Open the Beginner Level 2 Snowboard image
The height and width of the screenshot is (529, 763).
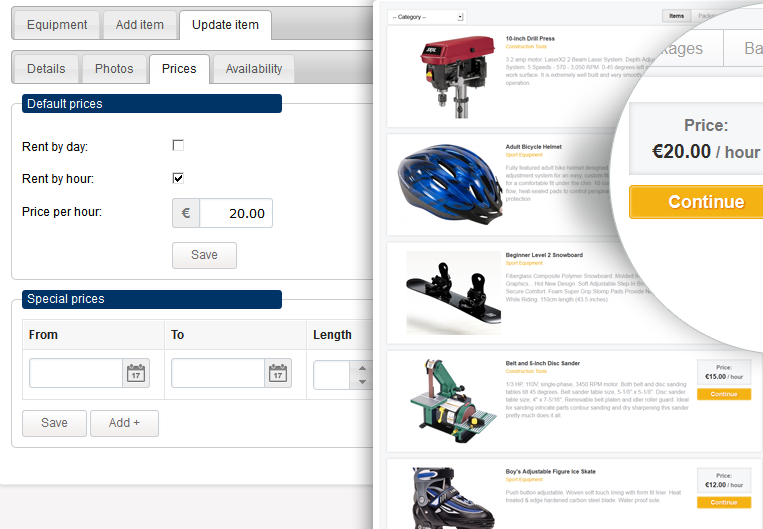454,293
